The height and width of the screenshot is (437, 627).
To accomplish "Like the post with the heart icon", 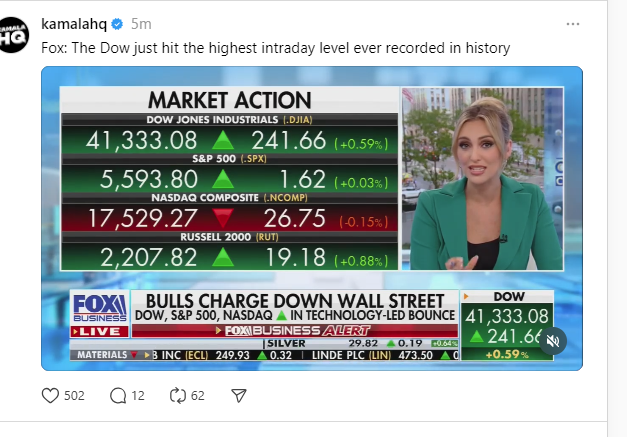I will [x=50, y=395].
